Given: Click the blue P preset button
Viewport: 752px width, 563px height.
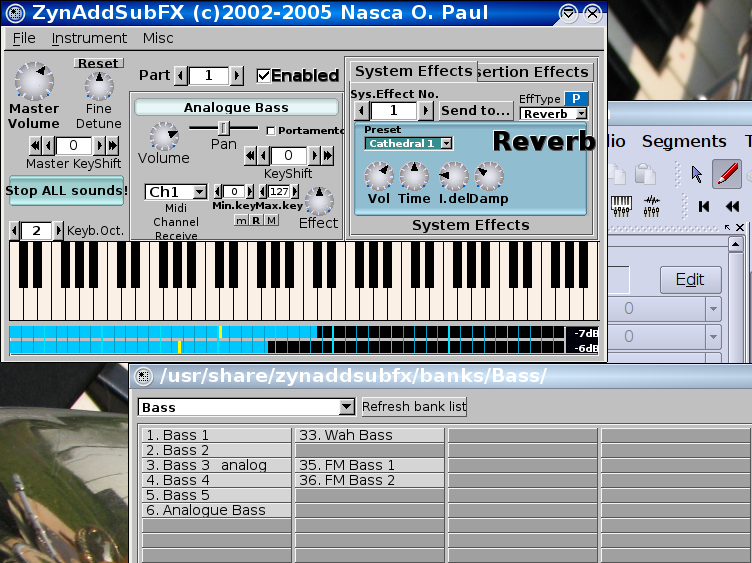Looking at the screenshot, I should (x=576, y=99).
